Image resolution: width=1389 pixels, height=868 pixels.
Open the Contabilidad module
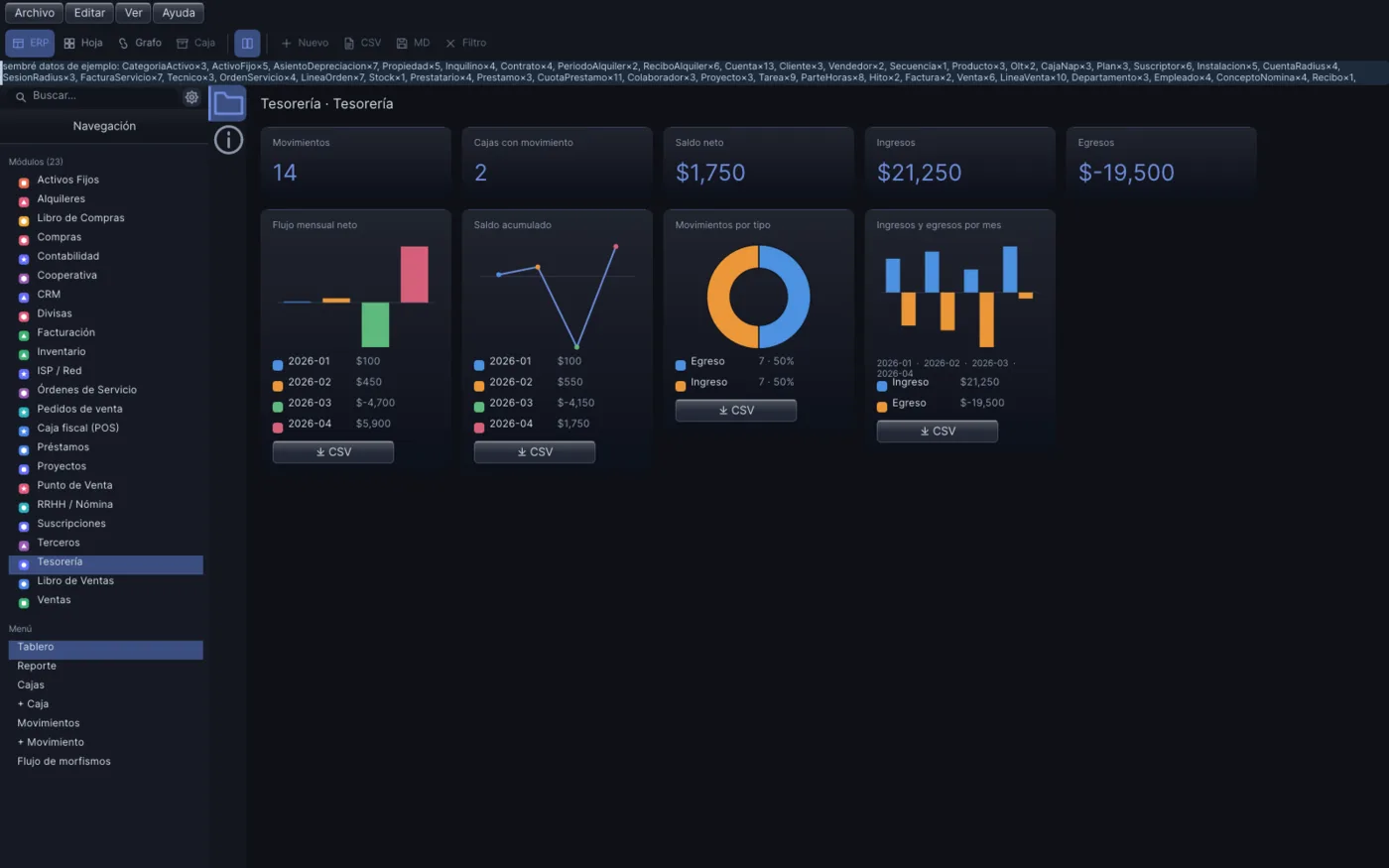67,256
